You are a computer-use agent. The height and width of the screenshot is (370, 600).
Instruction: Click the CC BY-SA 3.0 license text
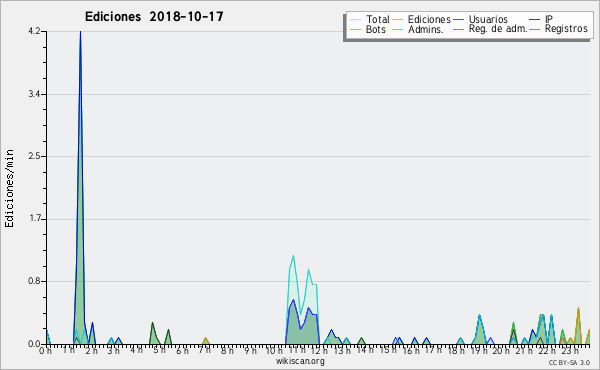(569, 362)
